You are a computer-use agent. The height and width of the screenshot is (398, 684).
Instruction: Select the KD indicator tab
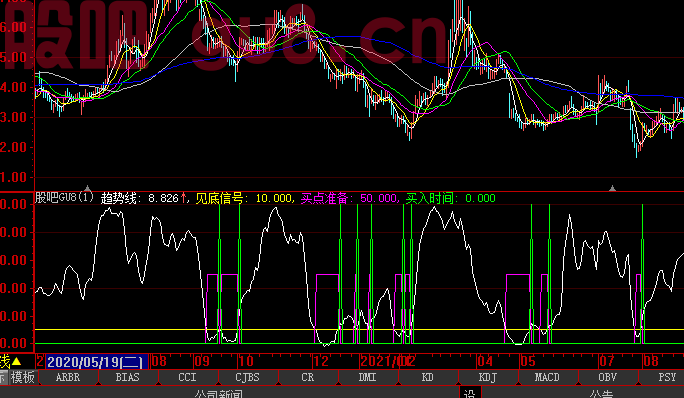tap(428, 377)
